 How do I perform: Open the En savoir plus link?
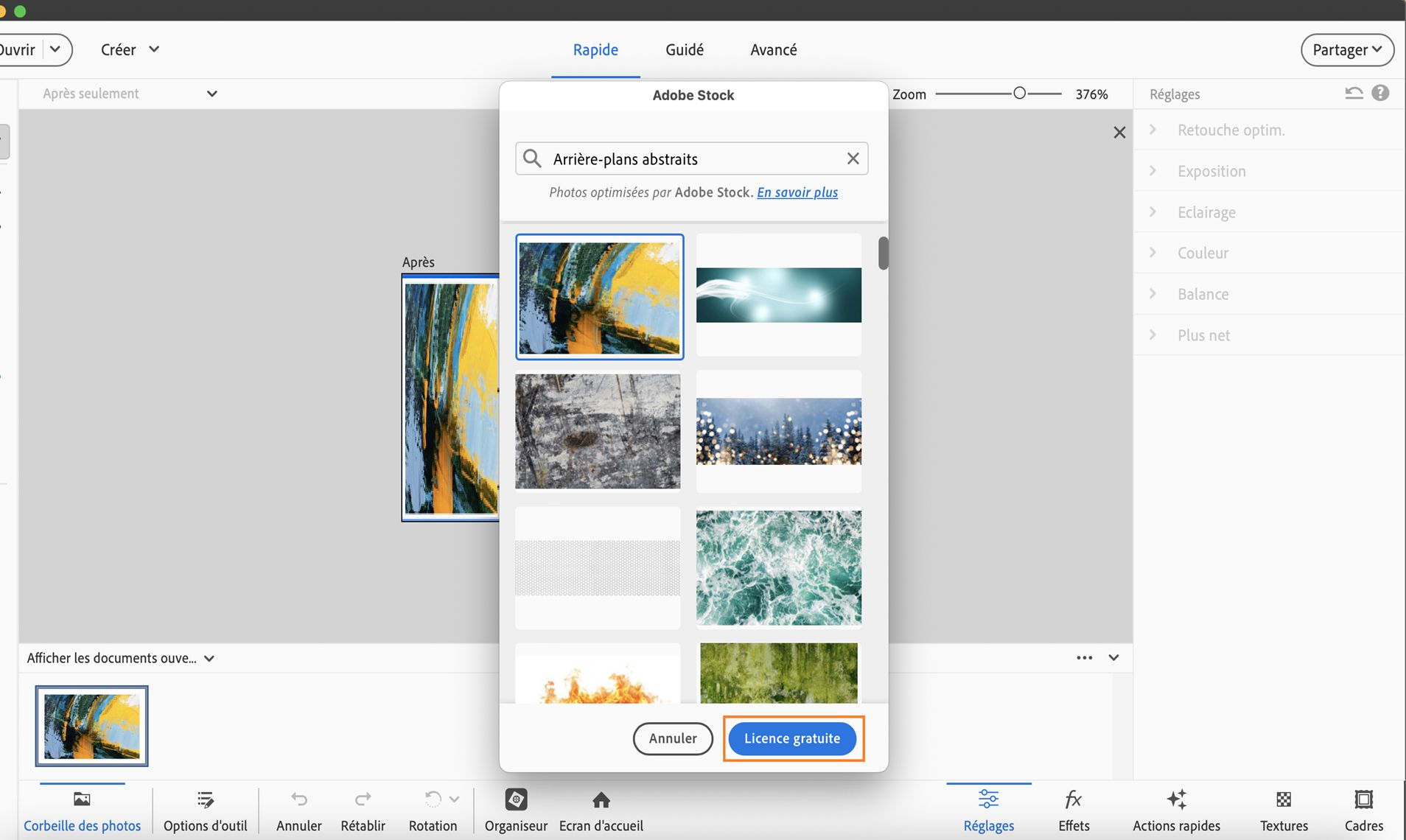(x=797, y=192)
